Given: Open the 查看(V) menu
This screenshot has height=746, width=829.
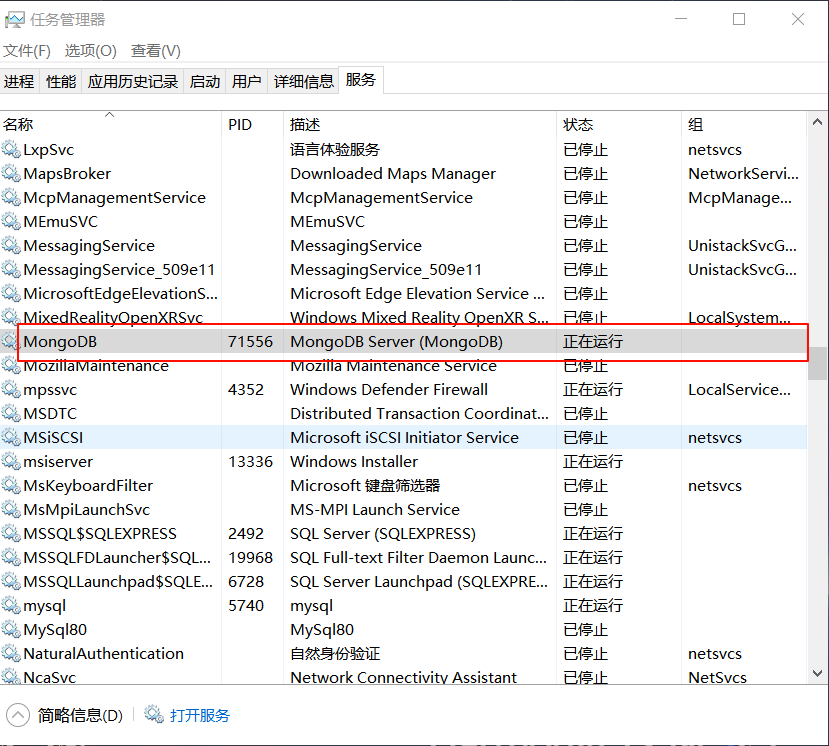Looking at the screenshot, I should click(x=155, y=51).
